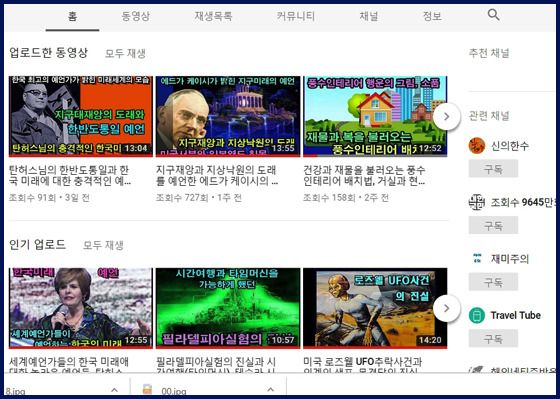Switch to the 동영상 tab

[x=135, y=16]
